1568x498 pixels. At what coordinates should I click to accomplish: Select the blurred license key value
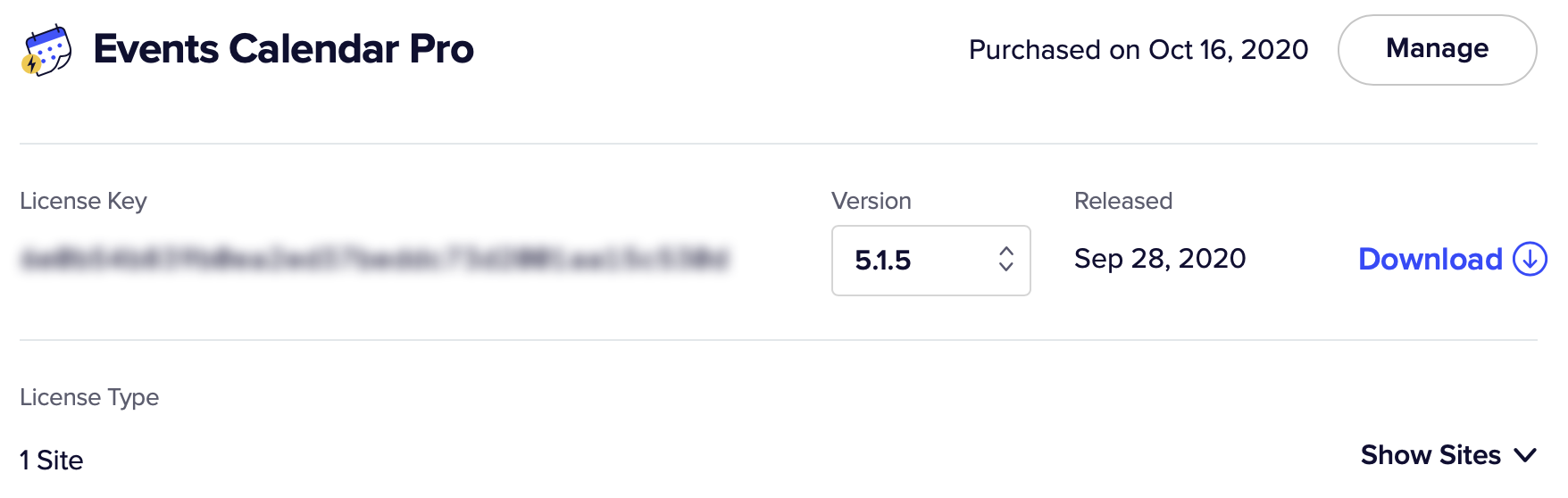coord(374,260)
